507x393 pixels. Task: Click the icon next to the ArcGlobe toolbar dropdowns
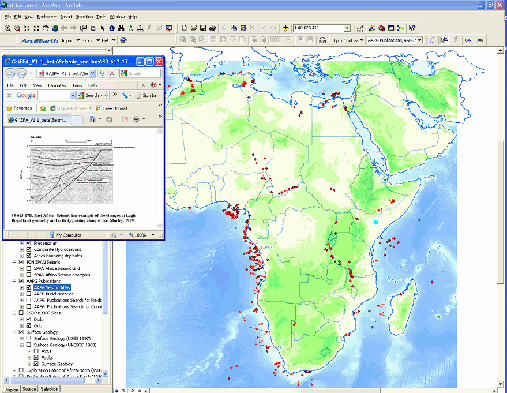click(123, 40)
